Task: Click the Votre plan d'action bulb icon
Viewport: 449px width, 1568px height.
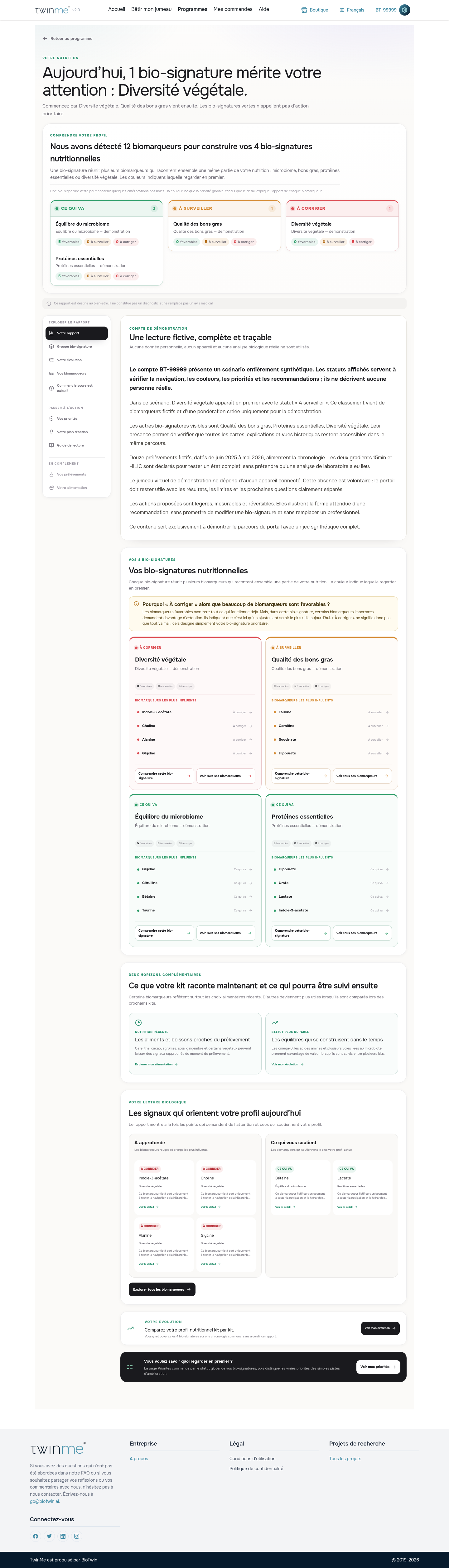Action: (51, 432)
